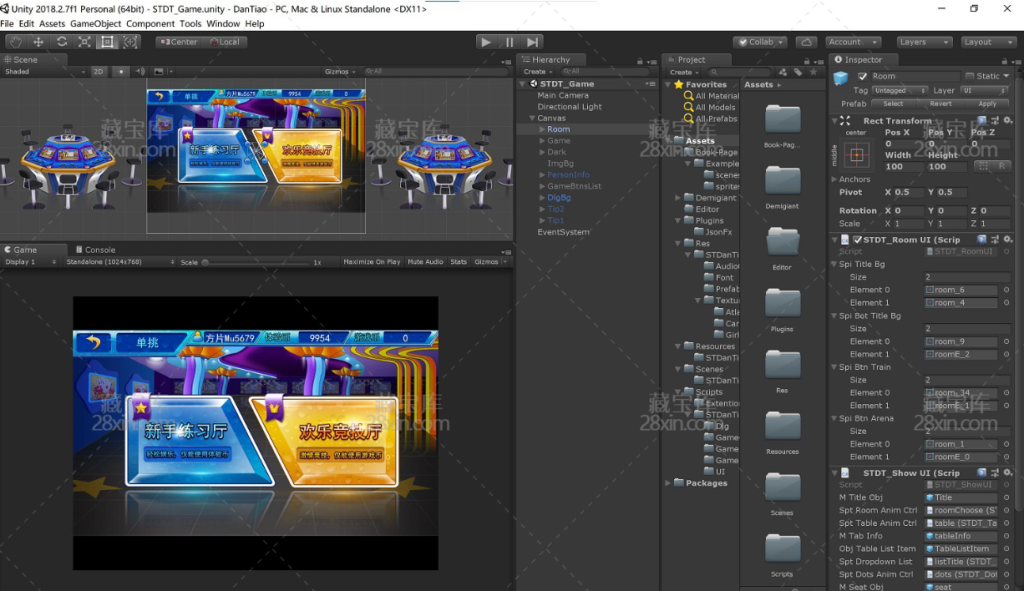Expand the Anchors section
Screen dimensions: 1024x591
tap(834, 180)
